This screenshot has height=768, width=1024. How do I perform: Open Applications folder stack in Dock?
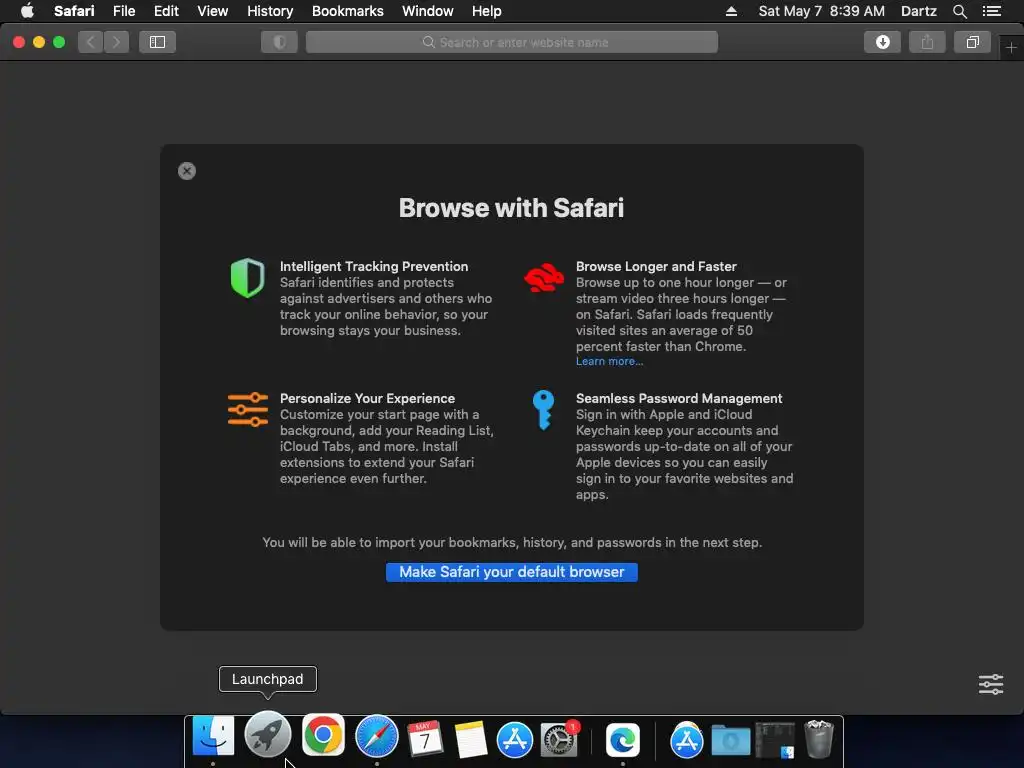(x=686, y=740)
